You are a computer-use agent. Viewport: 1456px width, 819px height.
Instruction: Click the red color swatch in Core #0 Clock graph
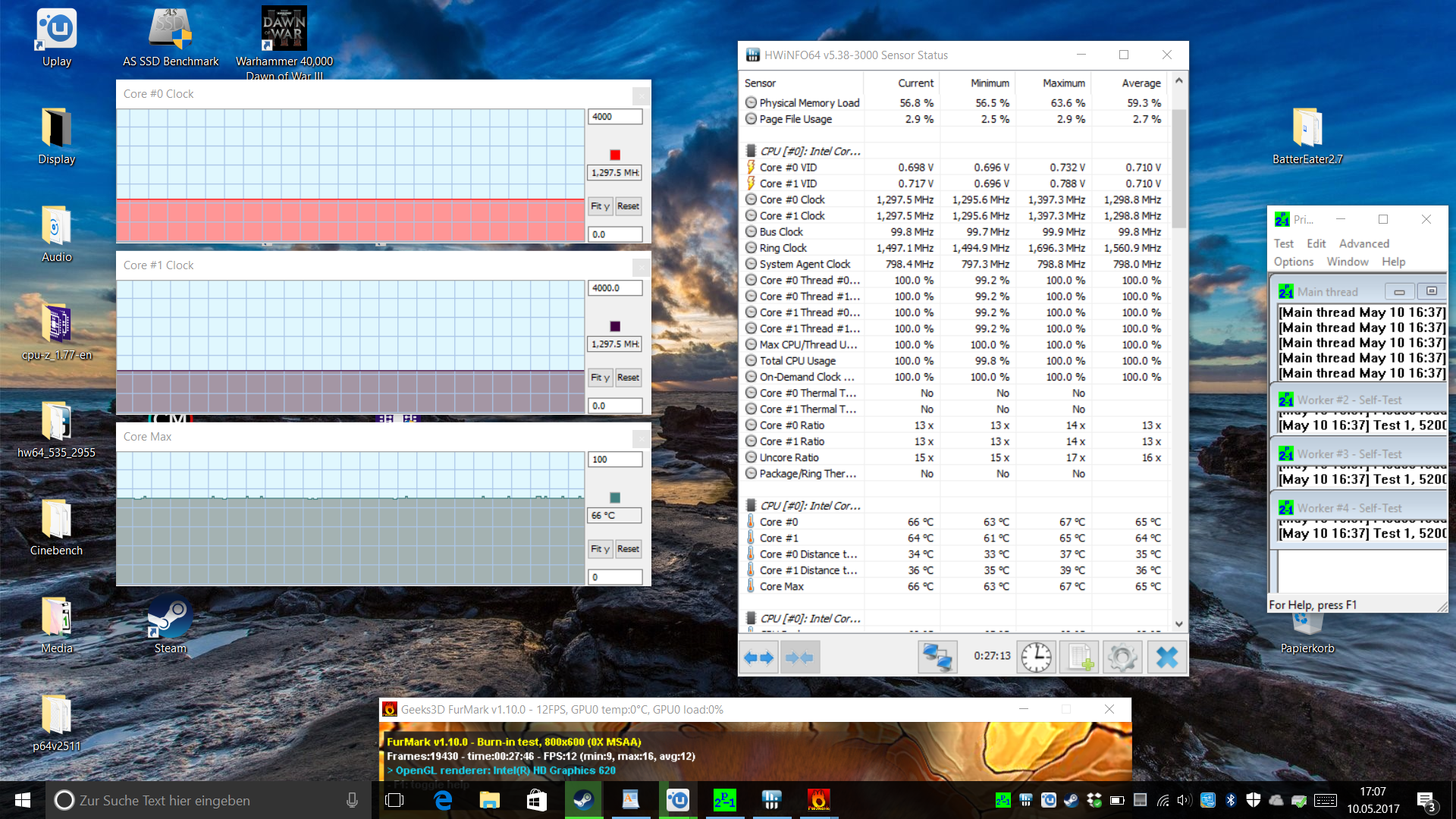(615, 155)
